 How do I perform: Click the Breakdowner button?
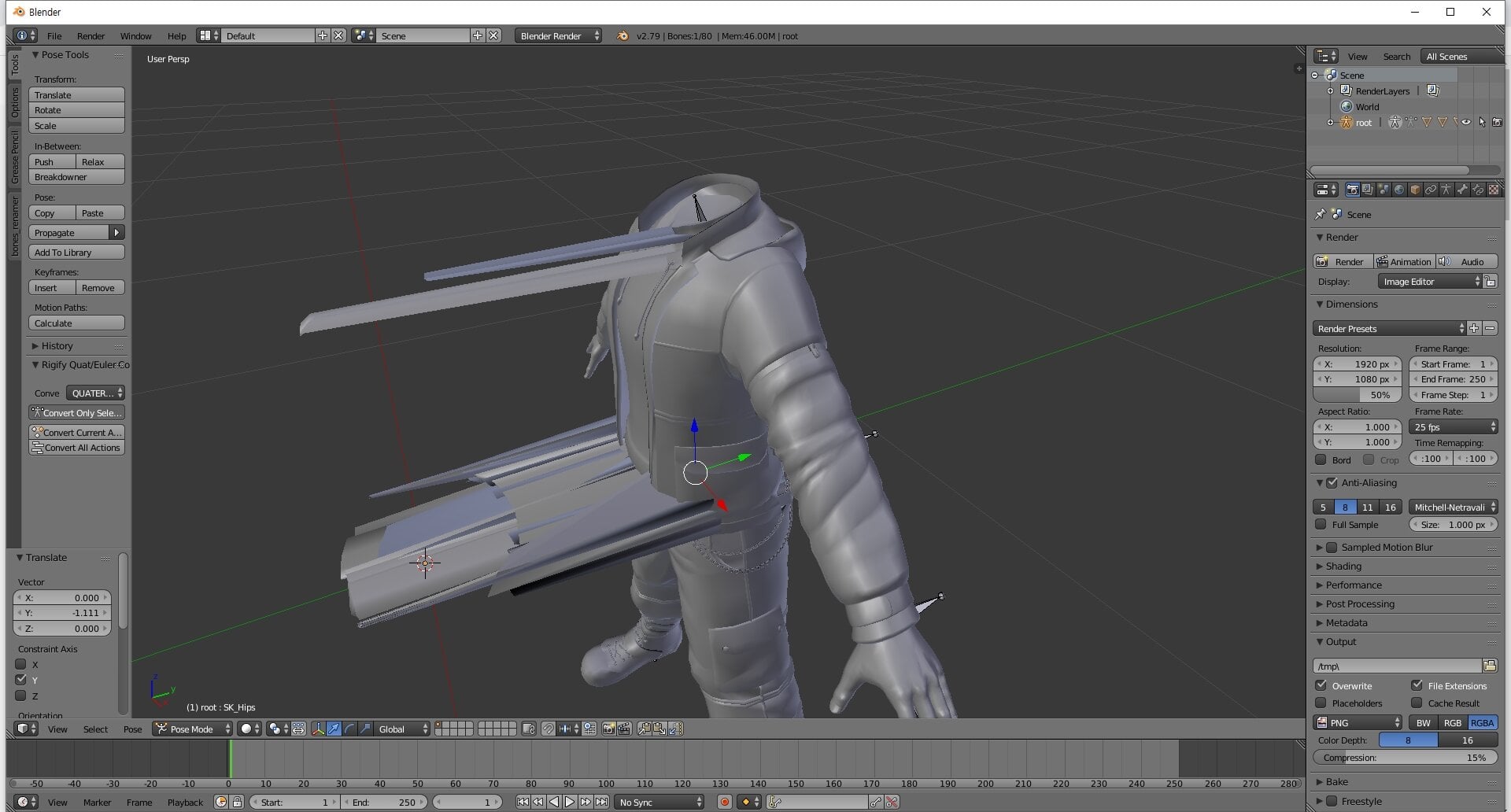(76, 177)
